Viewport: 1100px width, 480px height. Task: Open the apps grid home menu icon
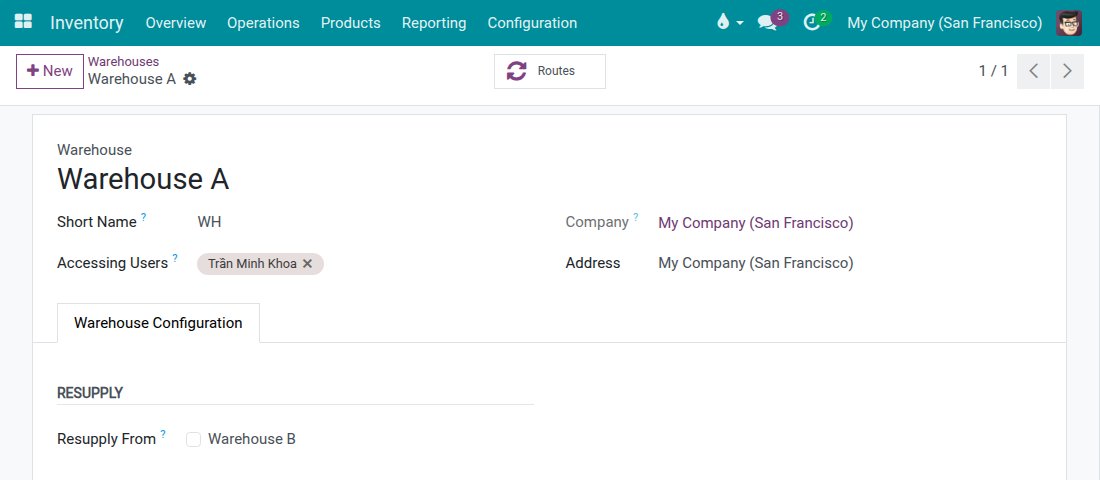pos(23,22)
